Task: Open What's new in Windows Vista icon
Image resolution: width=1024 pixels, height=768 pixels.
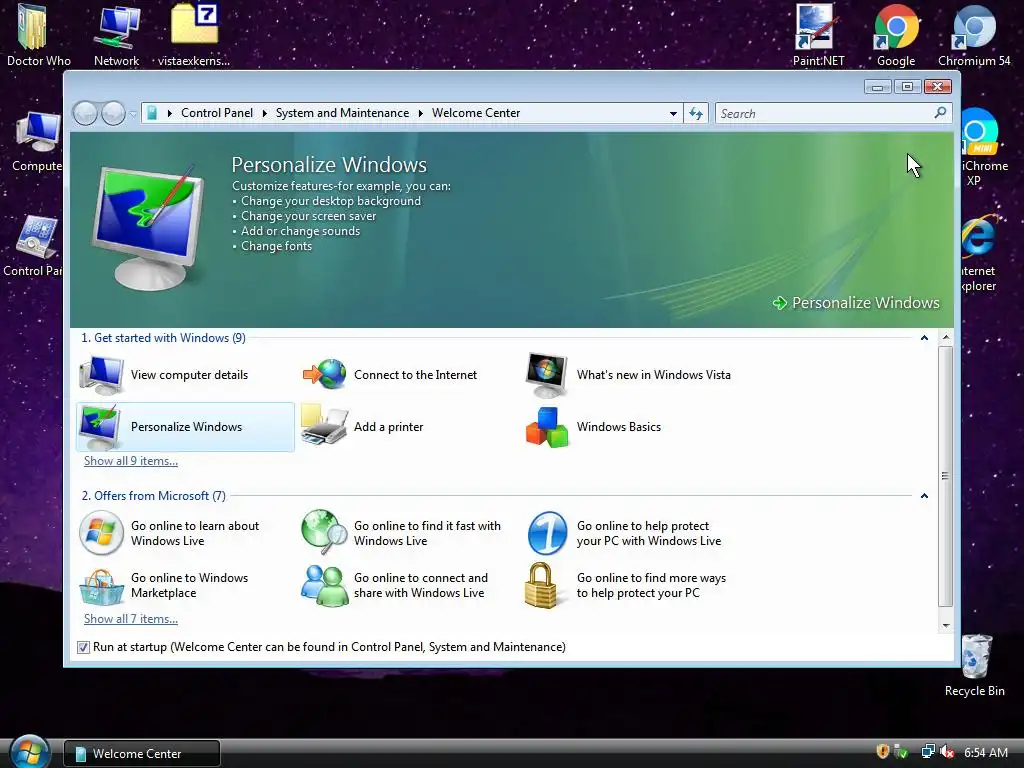Action: 547,375
